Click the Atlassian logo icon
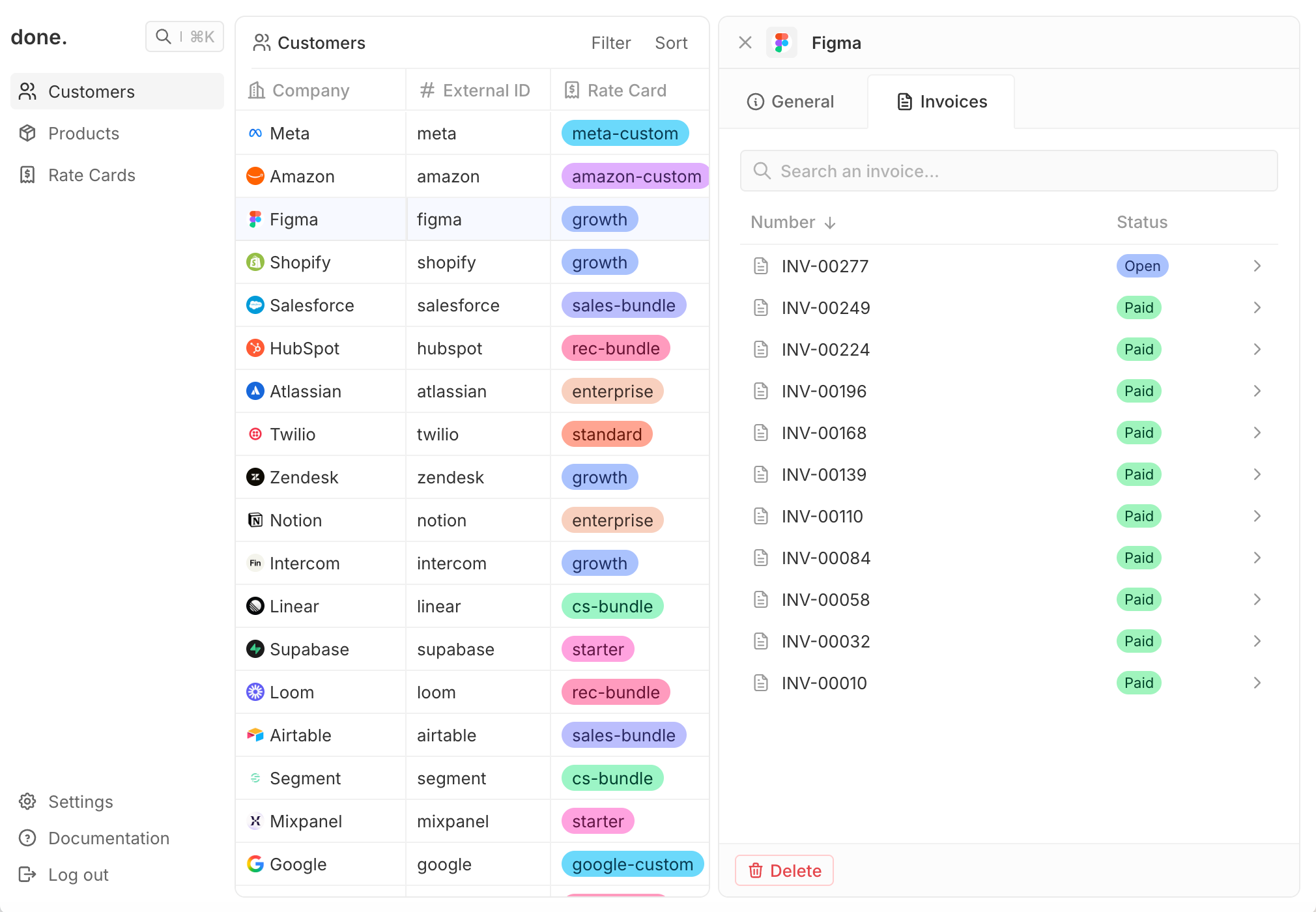Screen dimensions: 1316x912 (255, 391)
